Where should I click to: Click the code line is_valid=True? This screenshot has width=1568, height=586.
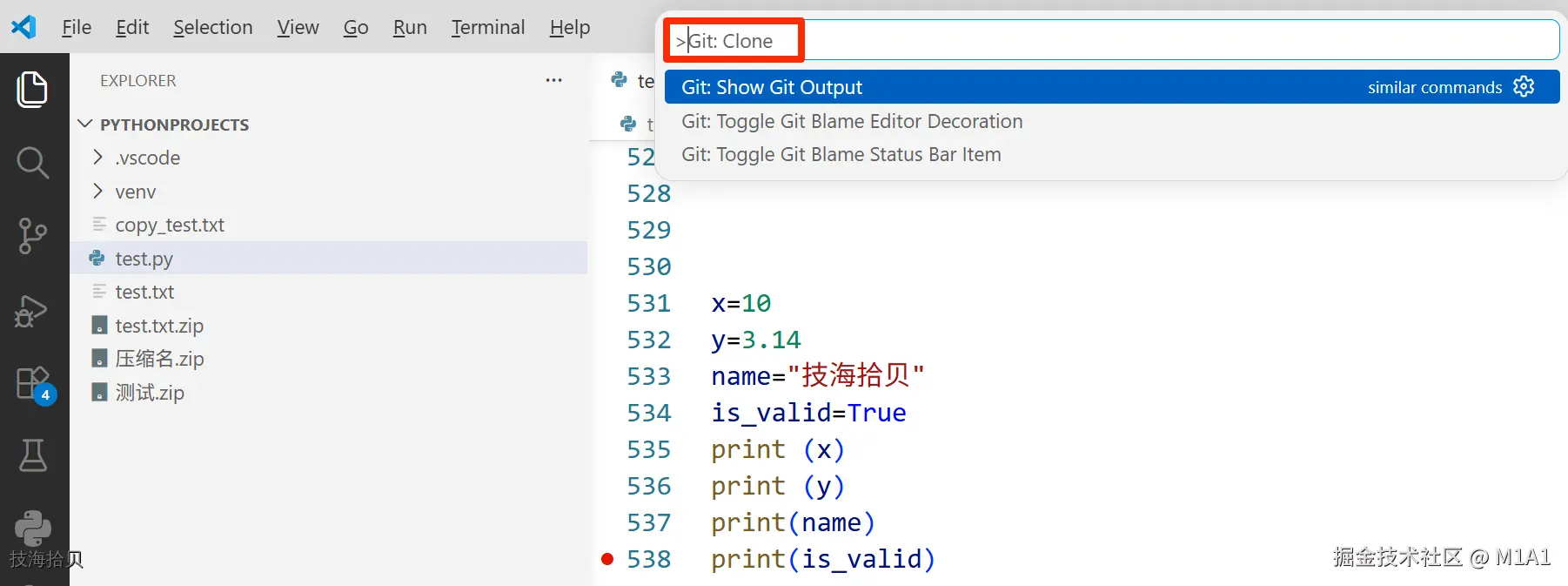coord(808,413)
